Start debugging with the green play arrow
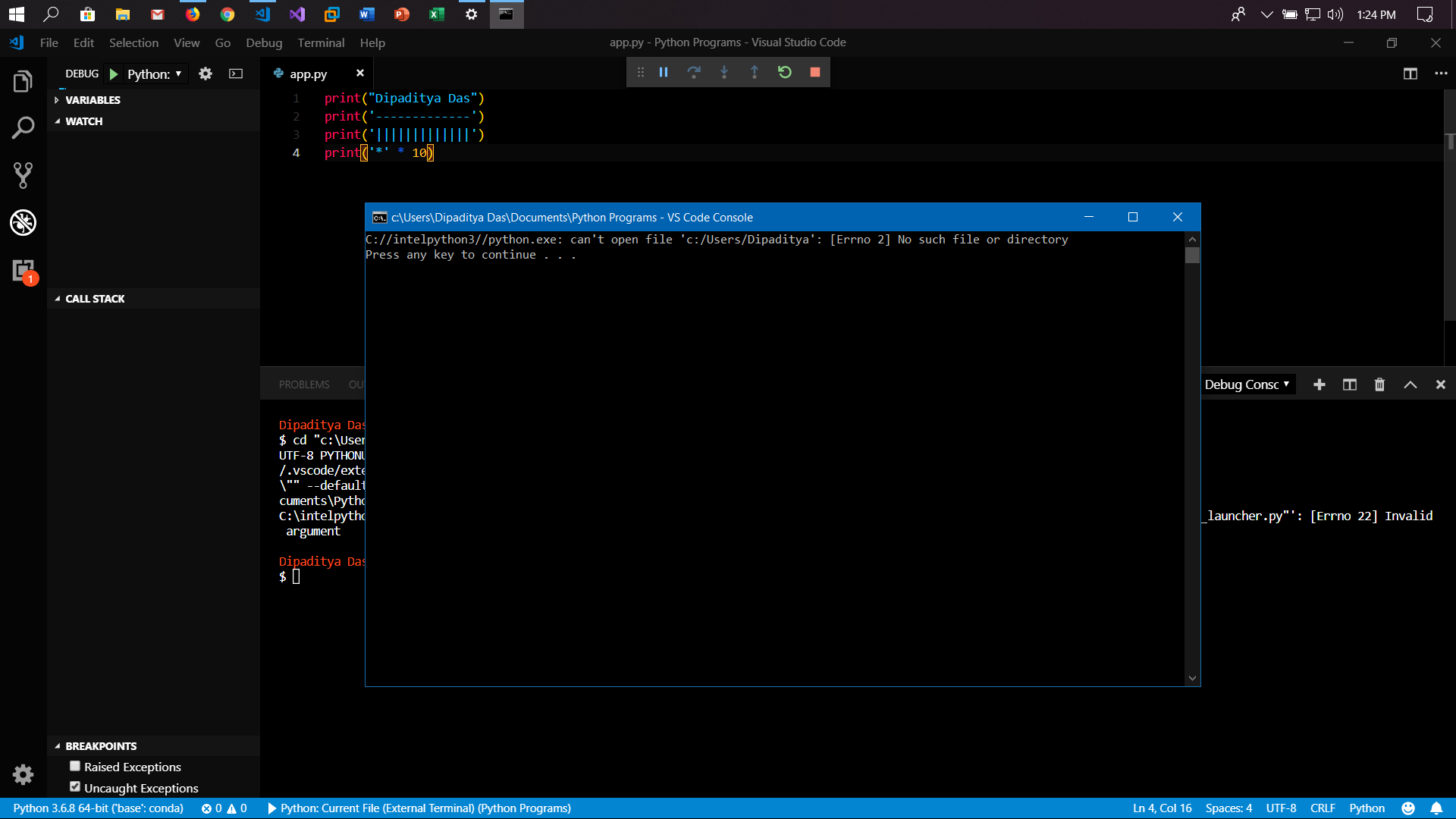 point(114,74)
